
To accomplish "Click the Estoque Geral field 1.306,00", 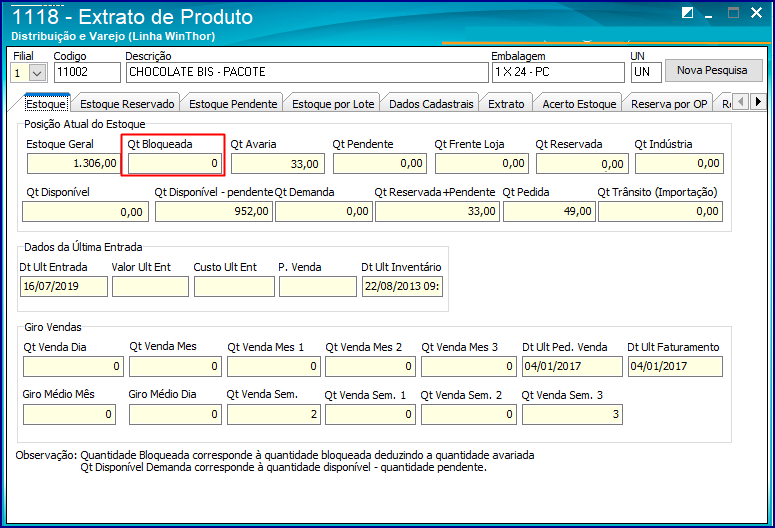I will [74, 163].
